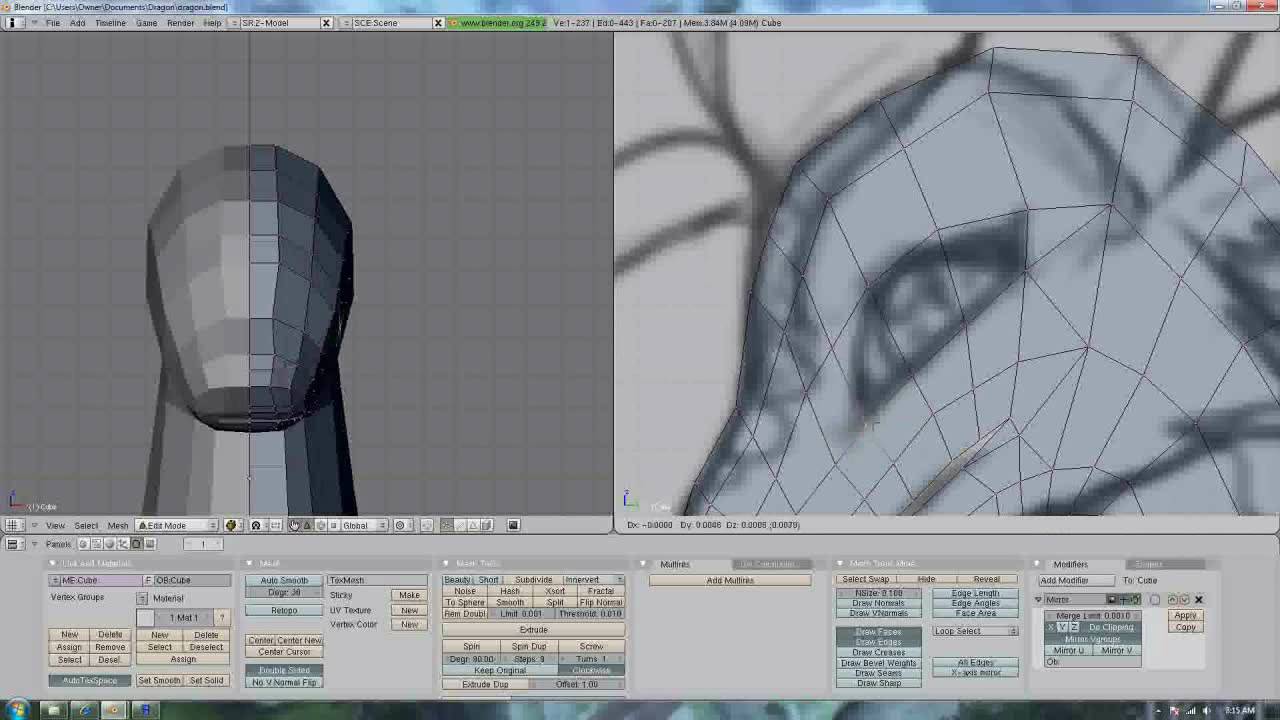Click the render preview icon in header
The width and height of the screenshot is (1280, 720).
pyautogui.click(x=513, y=525)
